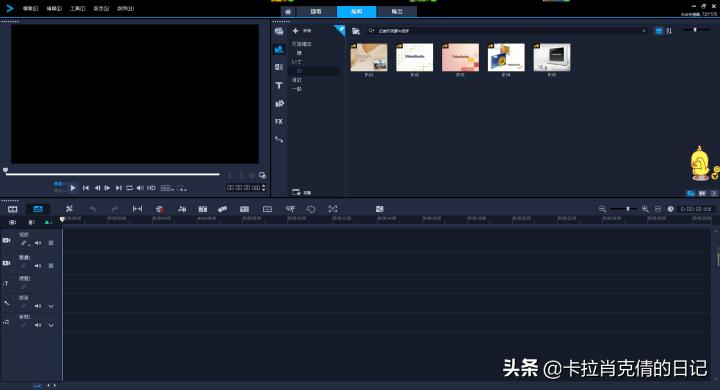Switch to Timeline view icon
Screen dimensions: 720x390
pyautogui.click(x=38, y=209)
